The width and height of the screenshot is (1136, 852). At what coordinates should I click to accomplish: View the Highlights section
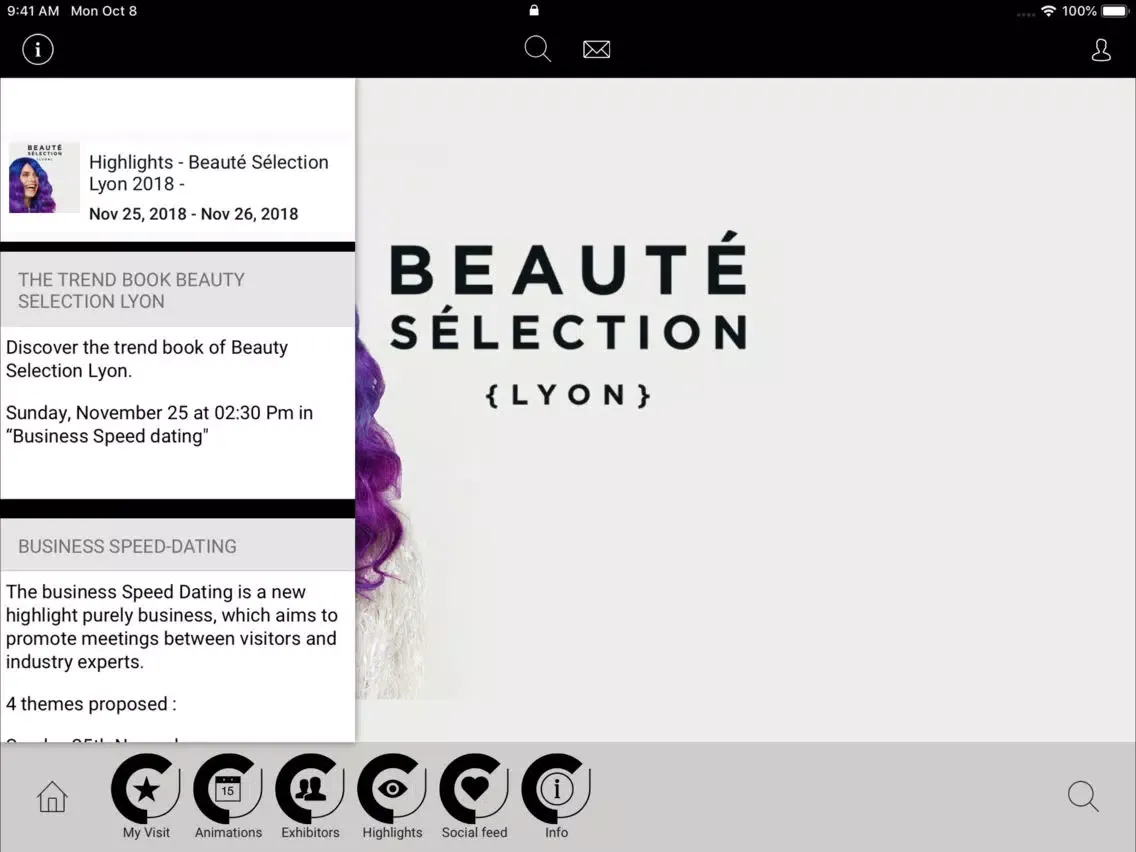point(392,797)
